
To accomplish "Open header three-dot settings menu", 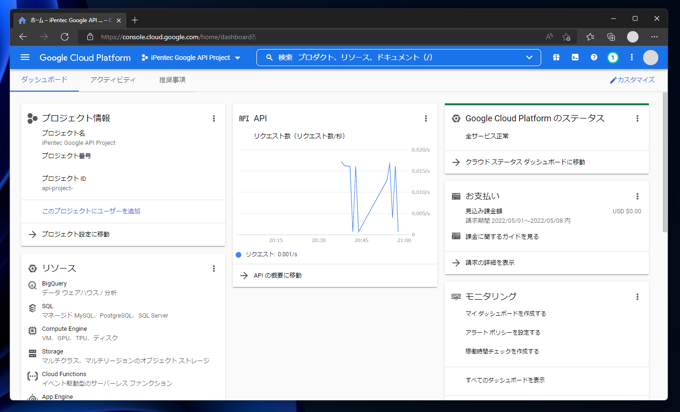I will coord(631,57).
